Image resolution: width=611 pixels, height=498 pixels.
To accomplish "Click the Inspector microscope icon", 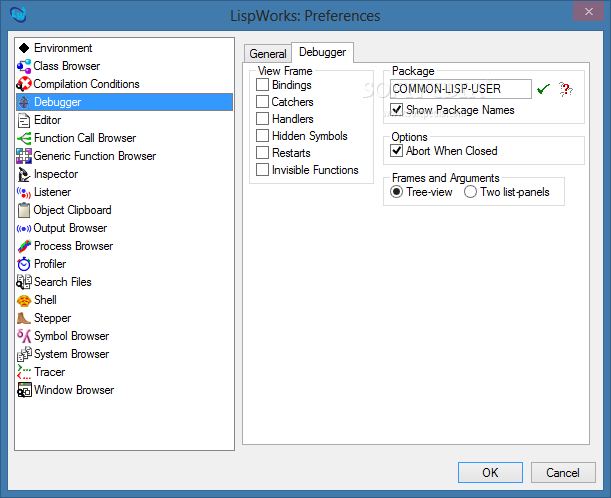I will click(x=24, y=174).
